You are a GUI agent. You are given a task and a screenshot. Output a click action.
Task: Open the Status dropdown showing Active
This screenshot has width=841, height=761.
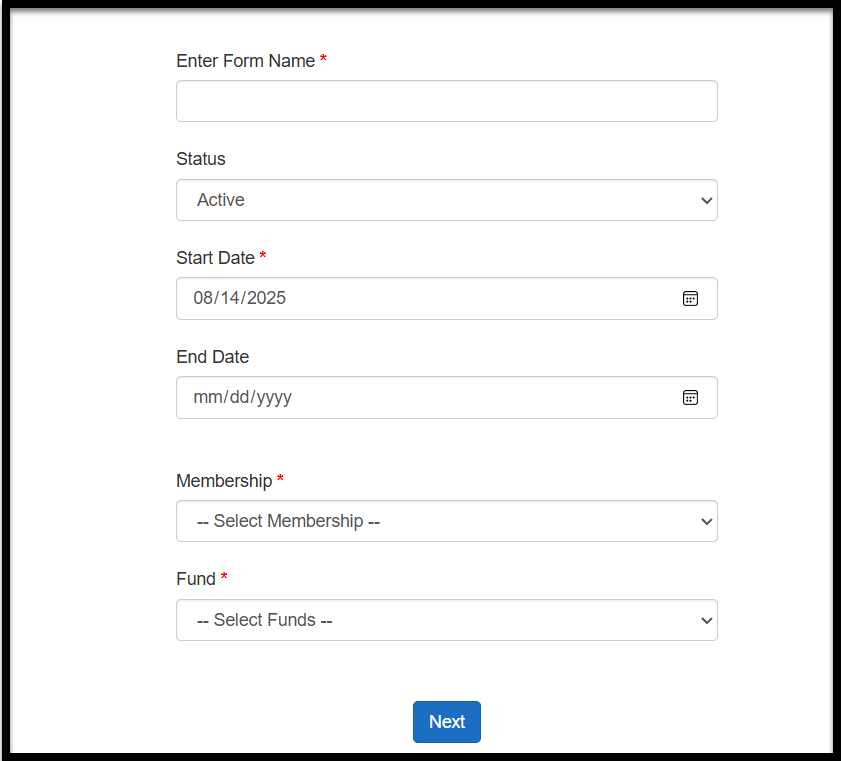point(447,200)
